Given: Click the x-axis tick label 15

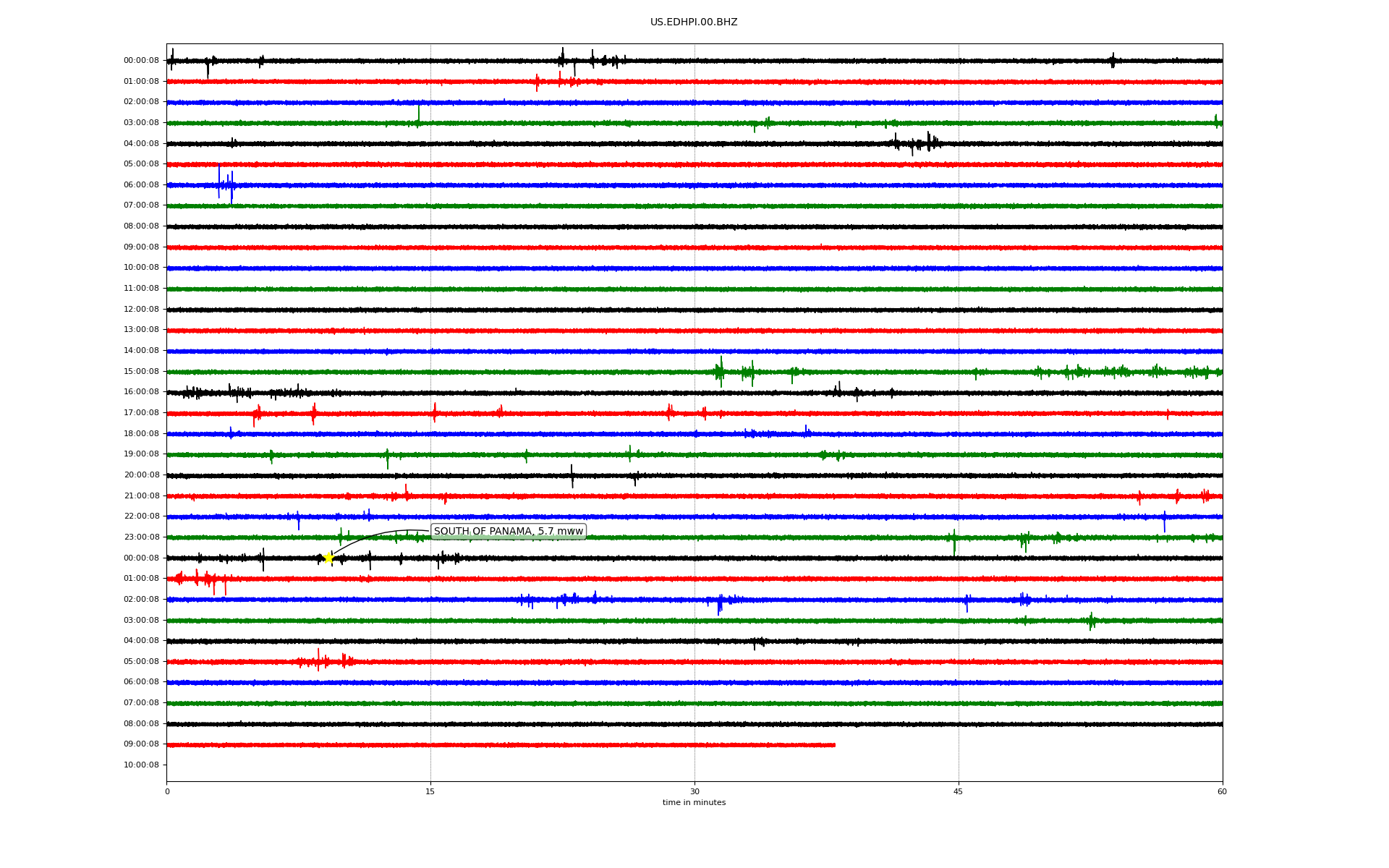Looking at the screenshot, I should pos(430,792).
